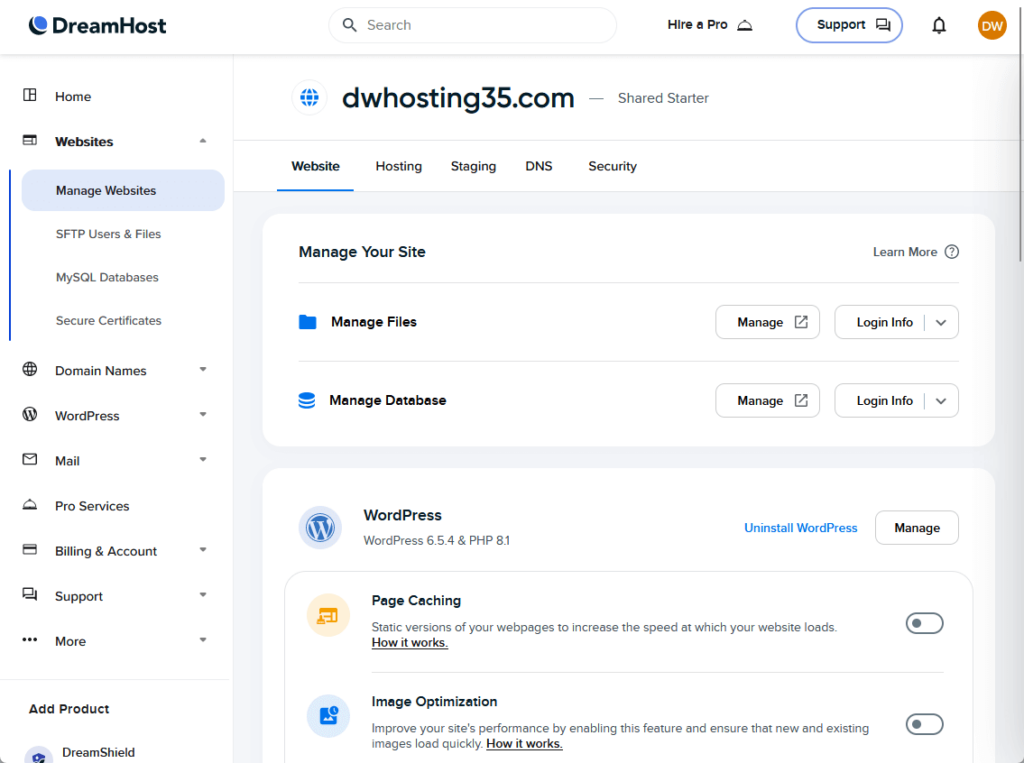Click the Home sidebar icon

[30, 95]
